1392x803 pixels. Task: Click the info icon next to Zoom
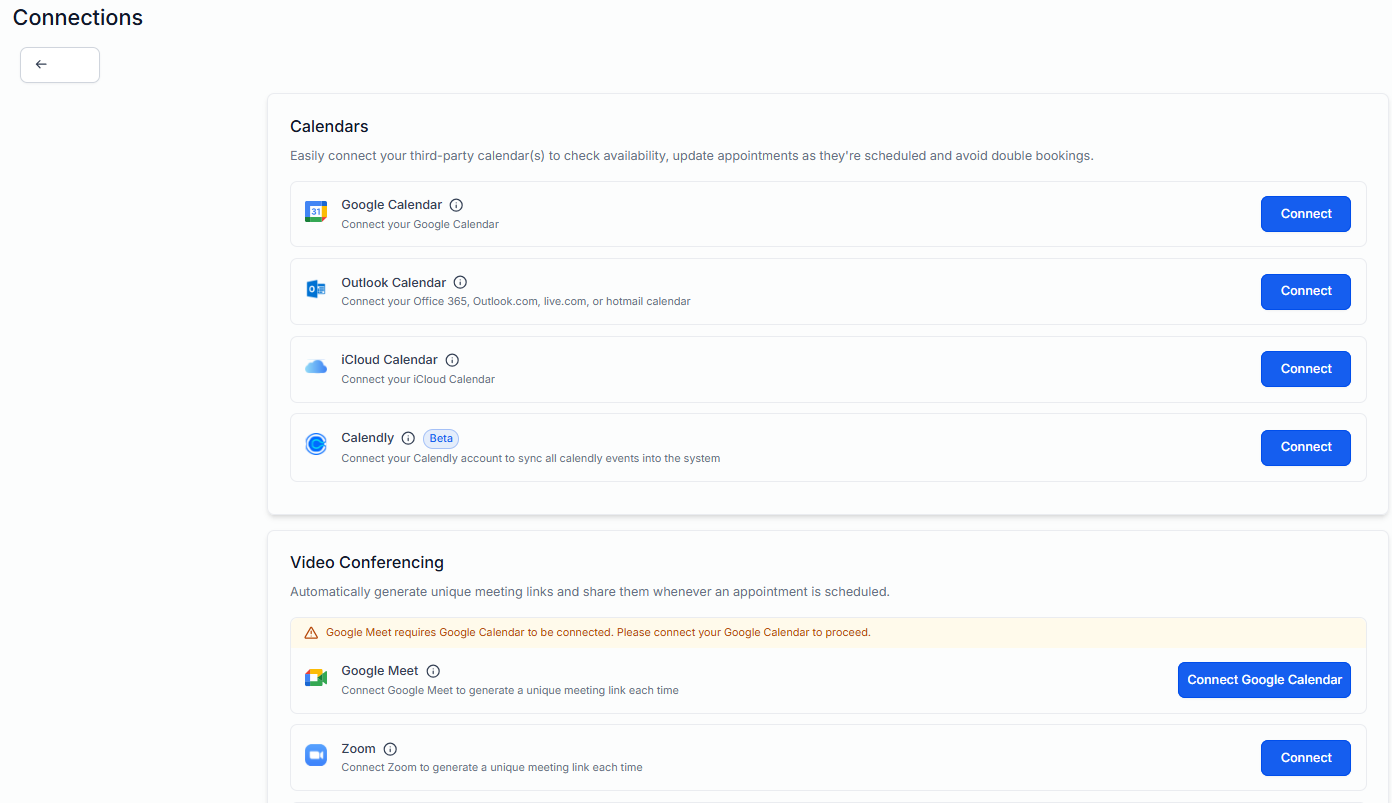point(390,749)
